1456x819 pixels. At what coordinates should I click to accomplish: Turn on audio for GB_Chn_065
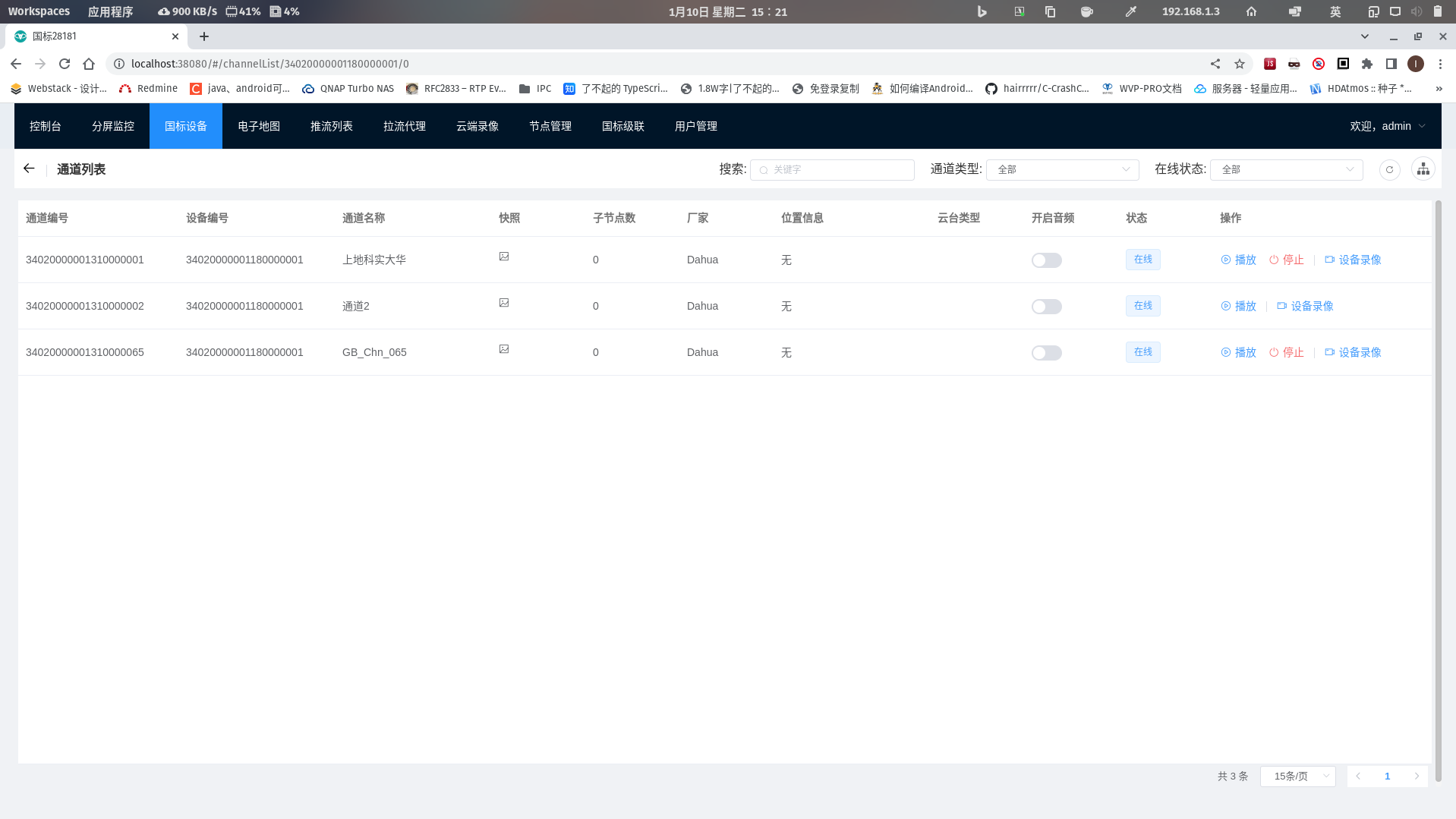tap(1046, 353)
